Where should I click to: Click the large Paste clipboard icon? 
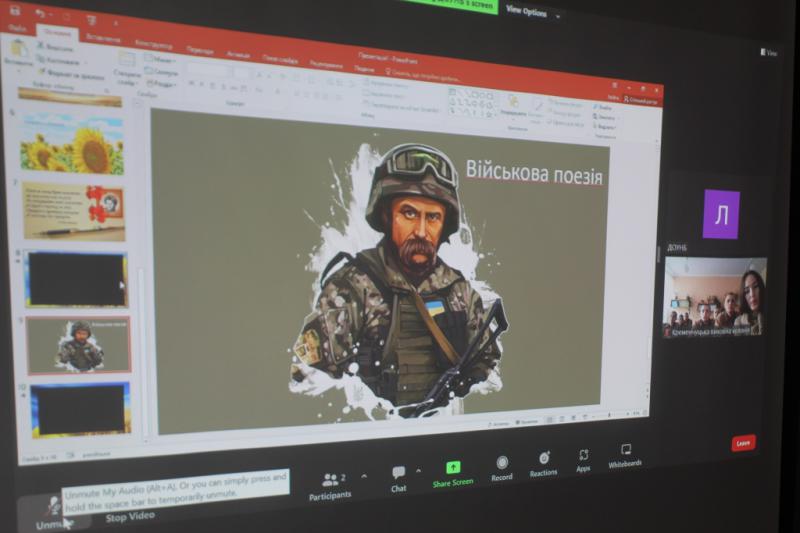18,48
